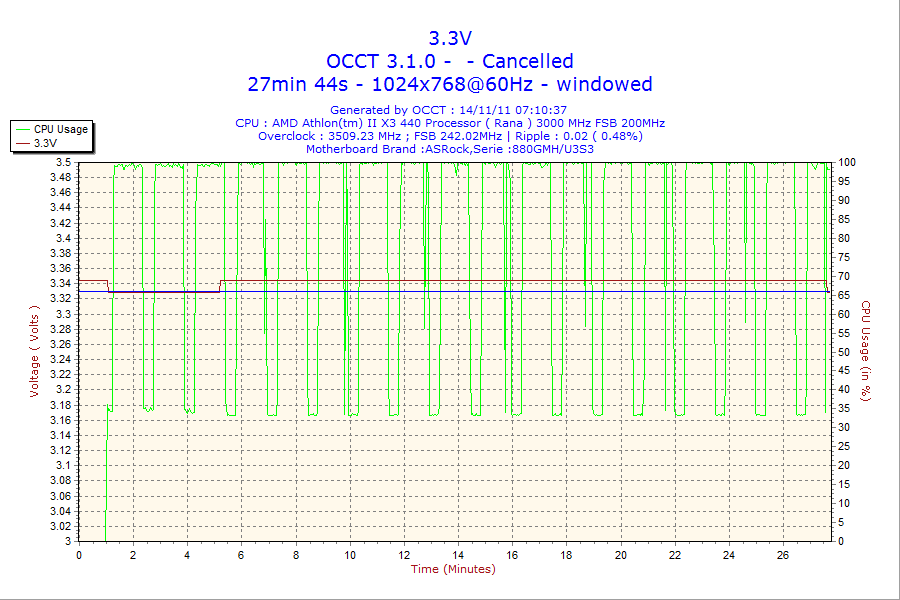Click the 'Voltage ( Volts )' axis label
Screen dimensions: 900x600
tap(34, 351)
